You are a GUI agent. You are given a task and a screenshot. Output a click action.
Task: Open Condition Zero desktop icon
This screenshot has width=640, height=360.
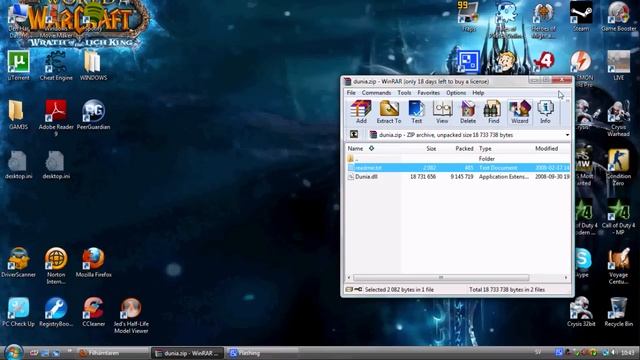point(618,167)
